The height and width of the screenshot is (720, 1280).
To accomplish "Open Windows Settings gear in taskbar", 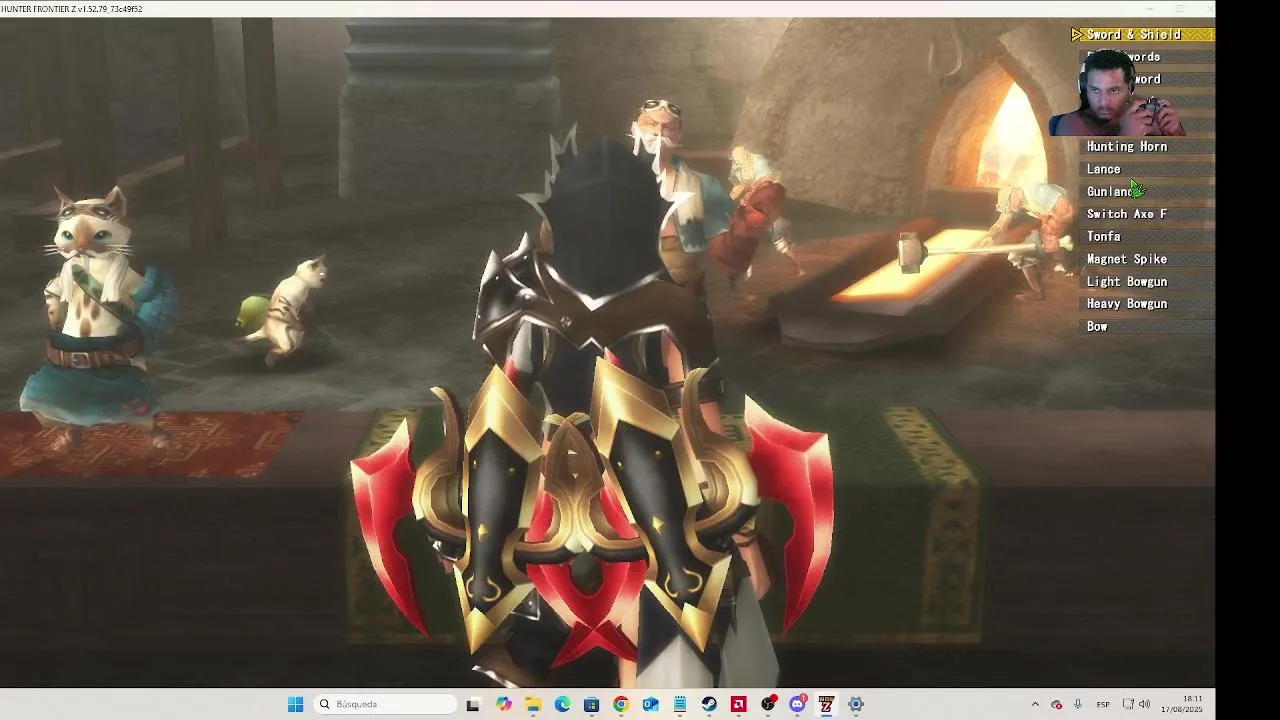I will 856,704.
